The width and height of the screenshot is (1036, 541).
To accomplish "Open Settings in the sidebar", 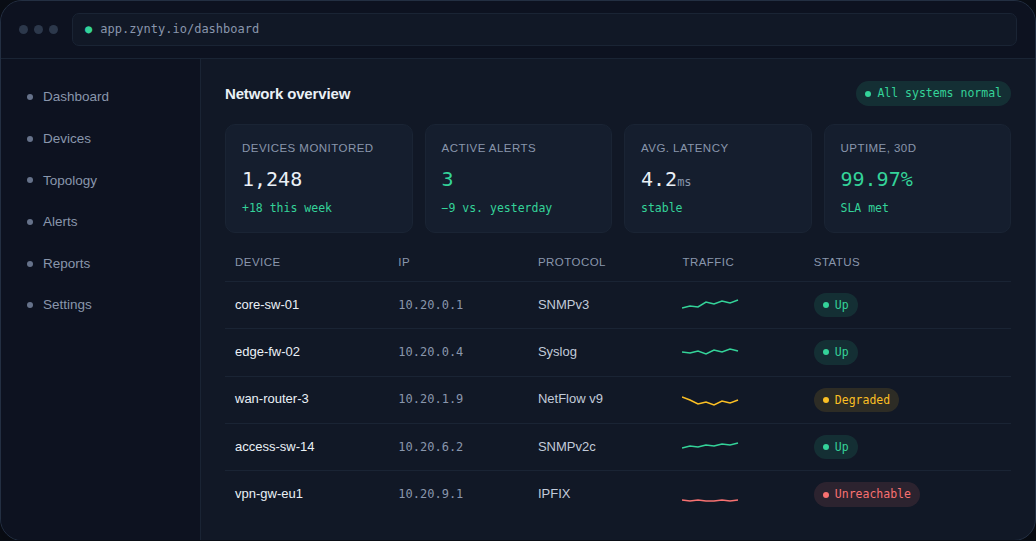I will tap(59, 305).
